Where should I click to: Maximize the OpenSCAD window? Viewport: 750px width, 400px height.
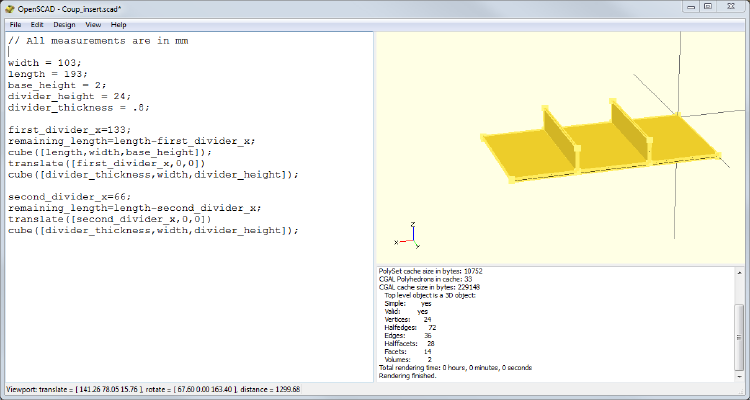(708, 7)
